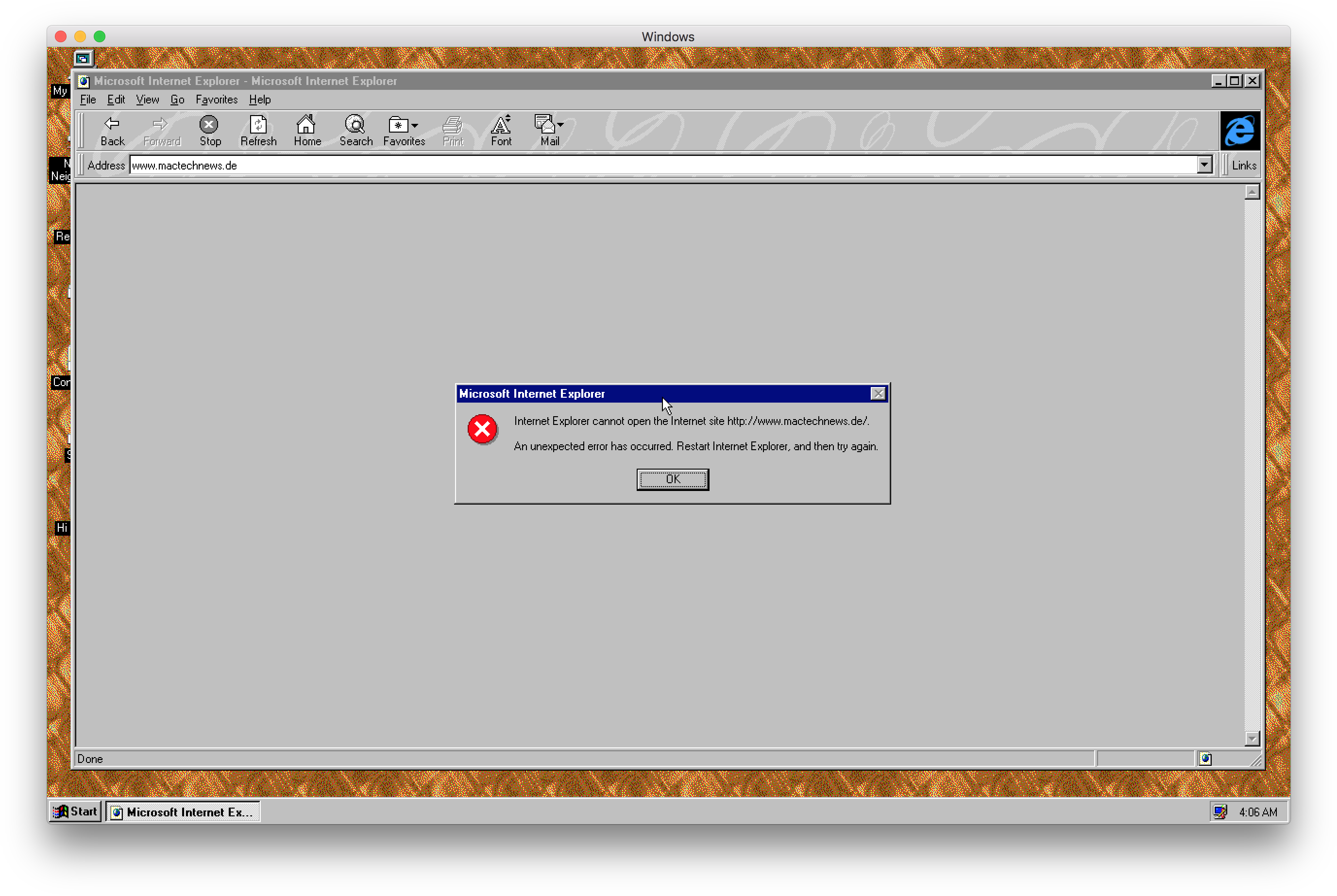Open the Favorites menu in menu bar

[x=217, y=100]
